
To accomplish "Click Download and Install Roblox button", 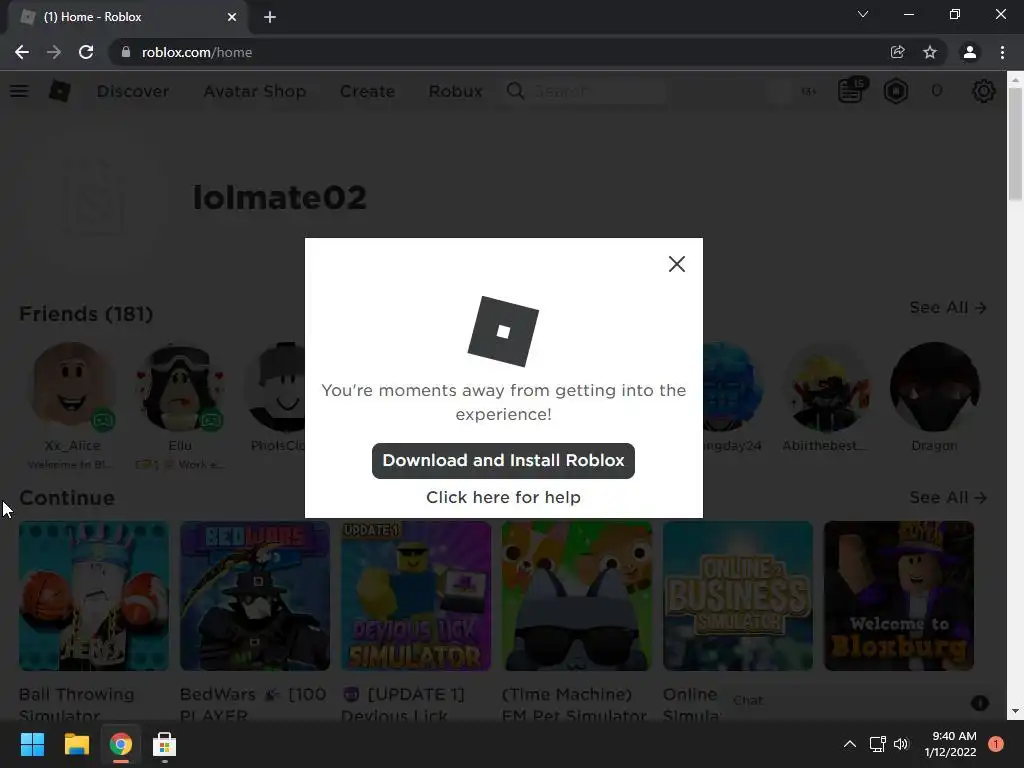I will point(503,460).
